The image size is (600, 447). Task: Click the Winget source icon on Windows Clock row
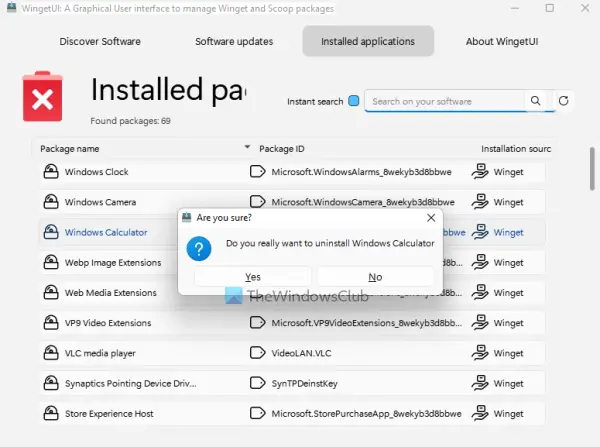pos(480,171)
